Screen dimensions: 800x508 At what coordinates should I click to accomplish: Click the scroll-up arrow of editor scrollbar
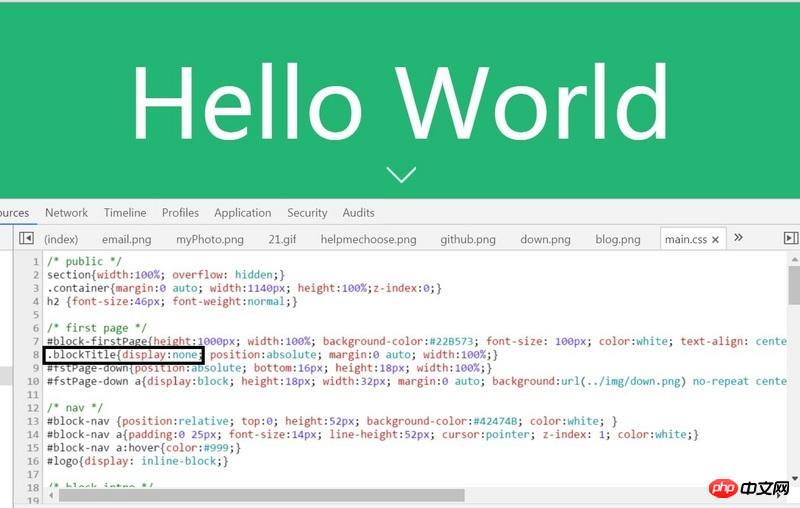click(x=794, y=260)
